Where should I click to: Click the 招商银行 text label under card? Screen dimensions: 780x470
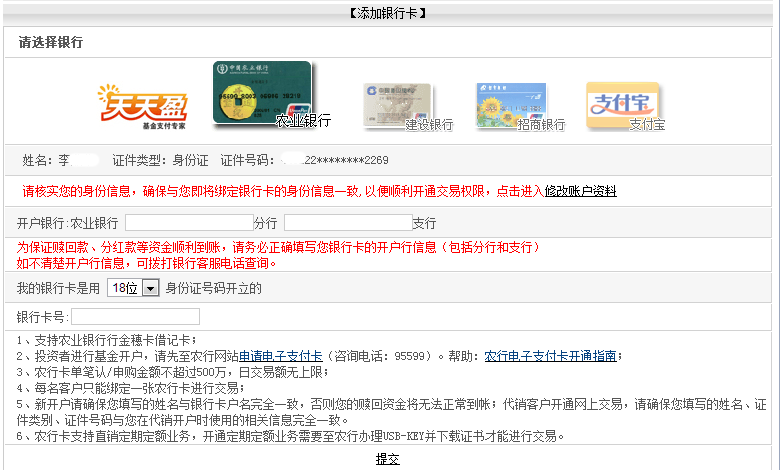click(x=541, y=125)
